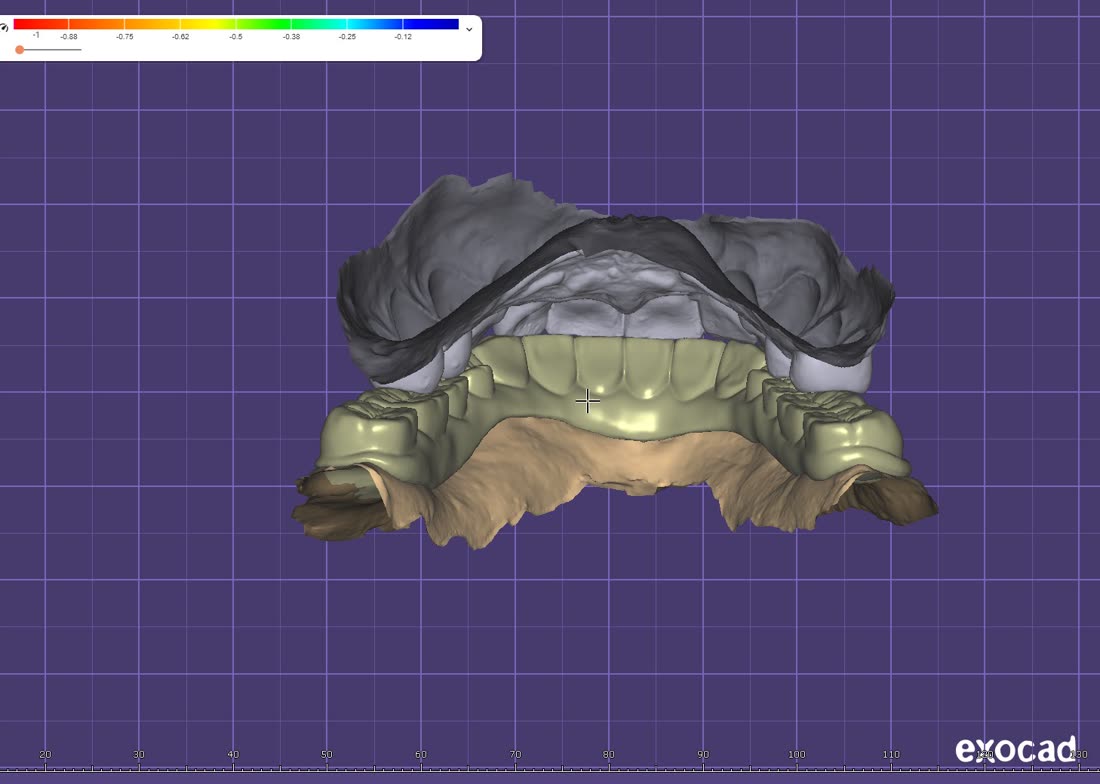Expand the color scale panel chevron

pos(469,29)
